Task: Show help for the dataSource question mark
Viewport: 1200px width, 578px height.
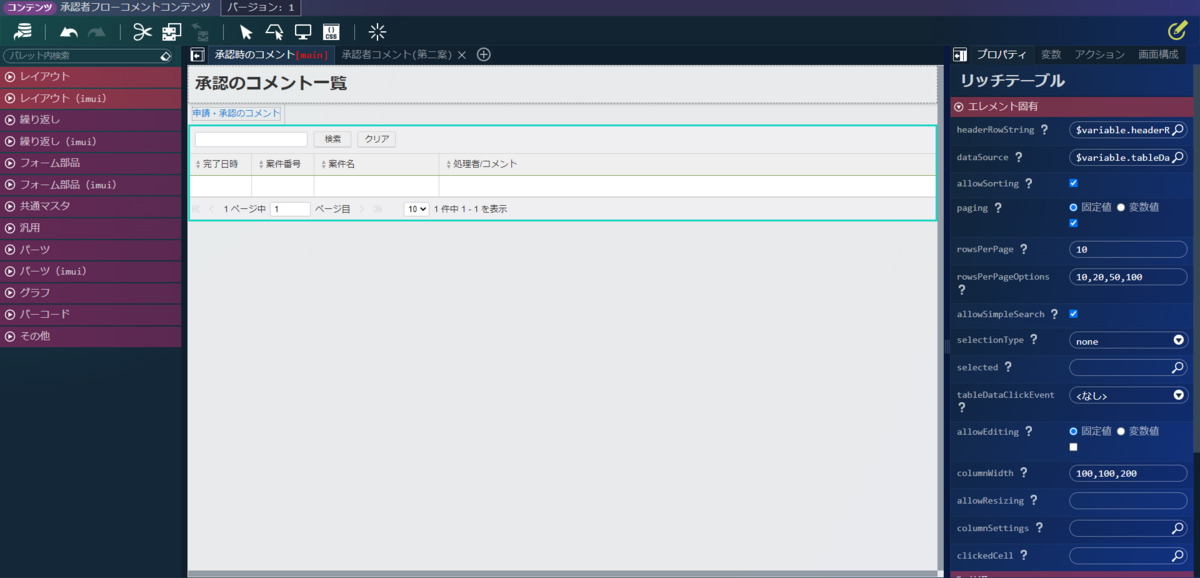Action: click(x=1018, y=157)
